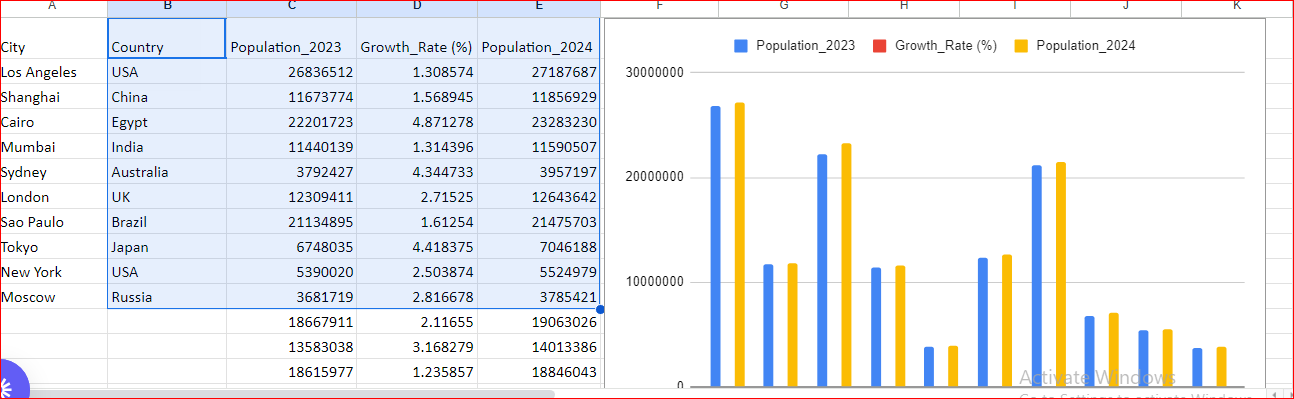Select the Mumbai cell
The image size is (1294, 399).
point(53,147)
